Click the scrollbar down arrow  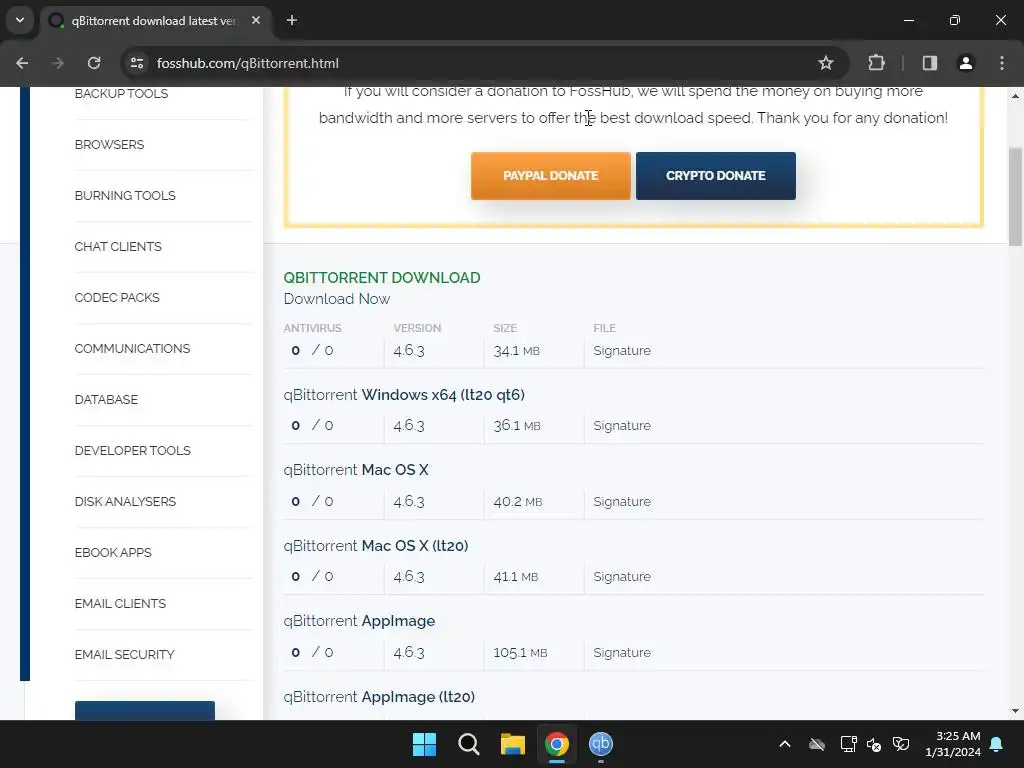coord(1015,711)
